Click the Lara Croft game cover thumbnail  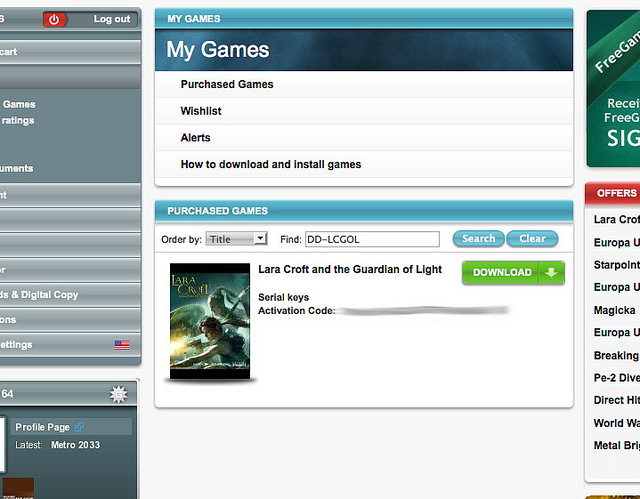tap(210, 322)
